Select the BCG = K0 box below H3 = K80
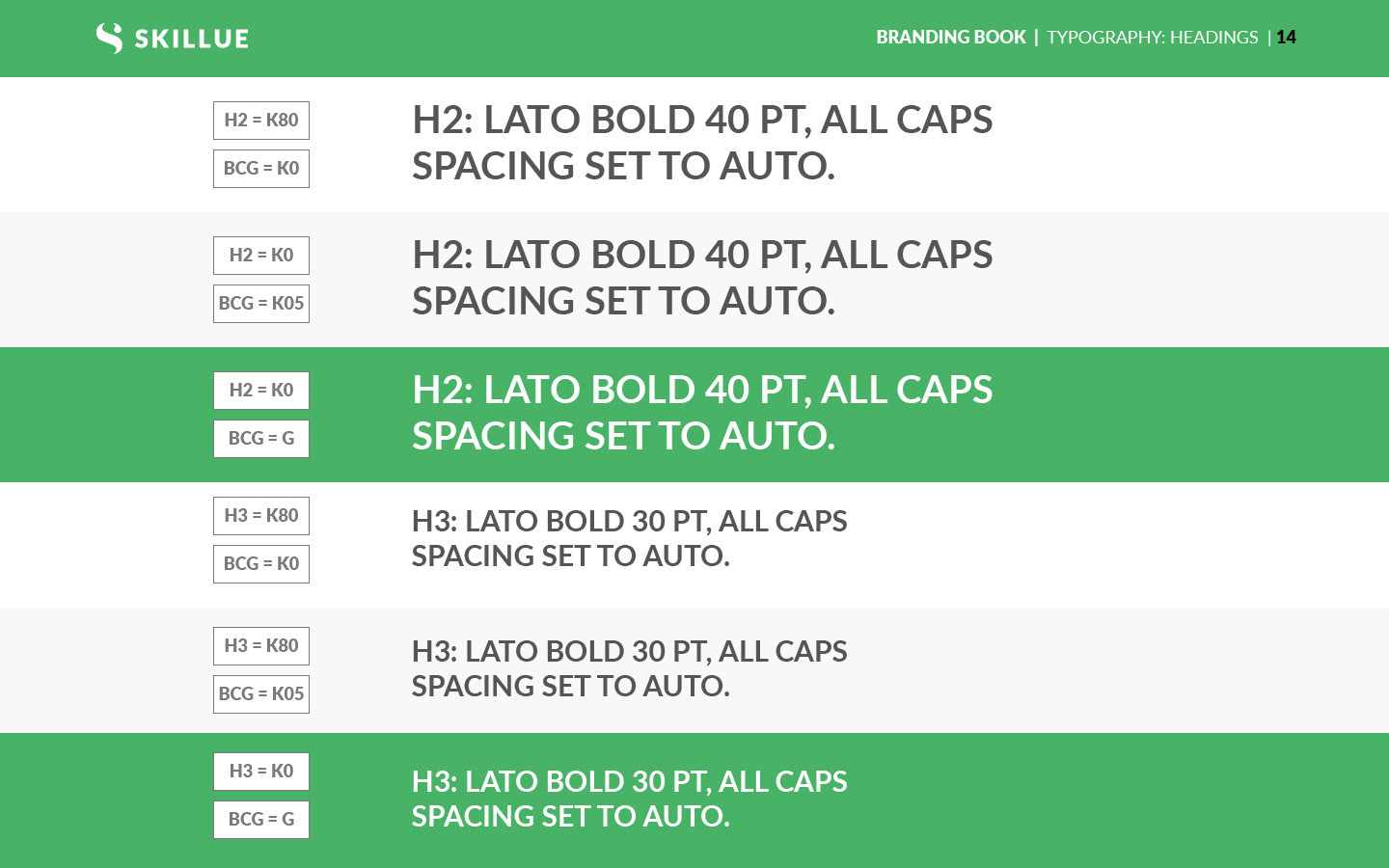This screenshot has height=868, width=1389. (x=261, y=564)
